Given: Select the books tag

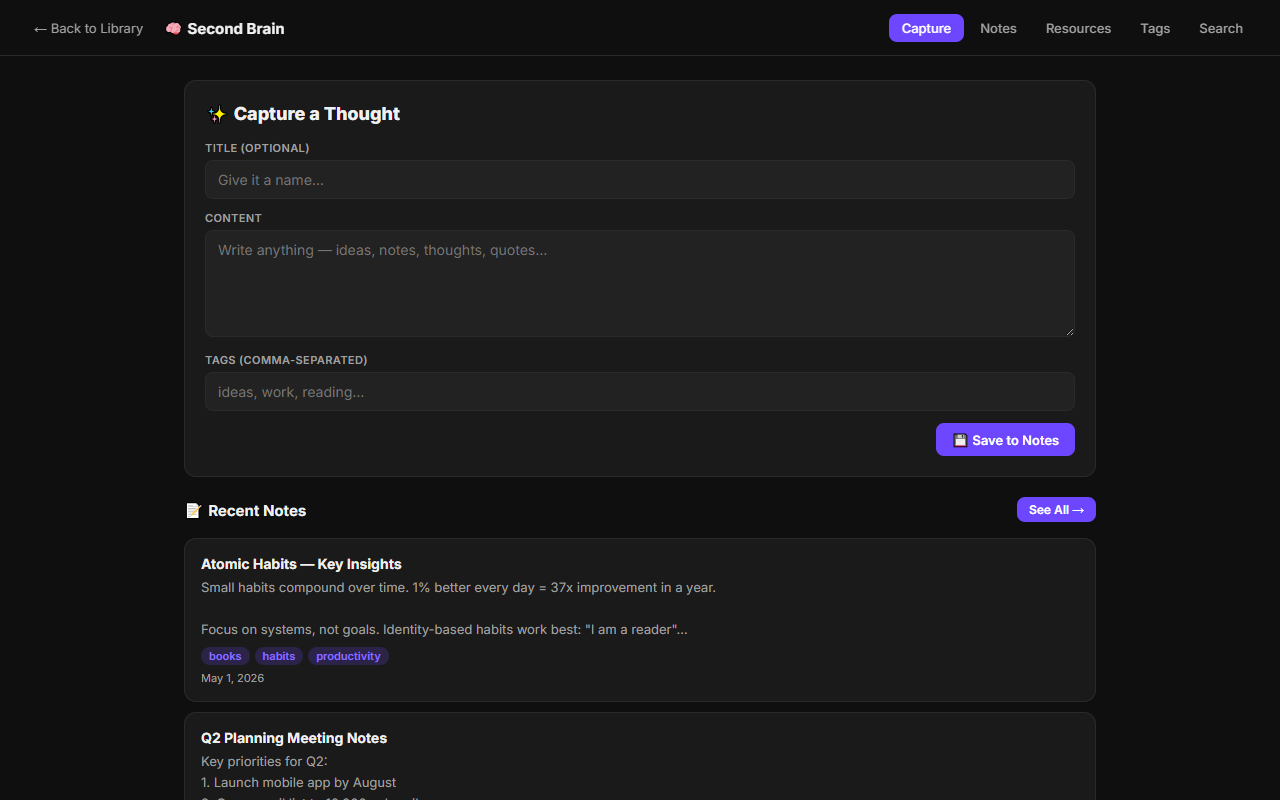Looking at the screenshot, I should pos(225,656).
